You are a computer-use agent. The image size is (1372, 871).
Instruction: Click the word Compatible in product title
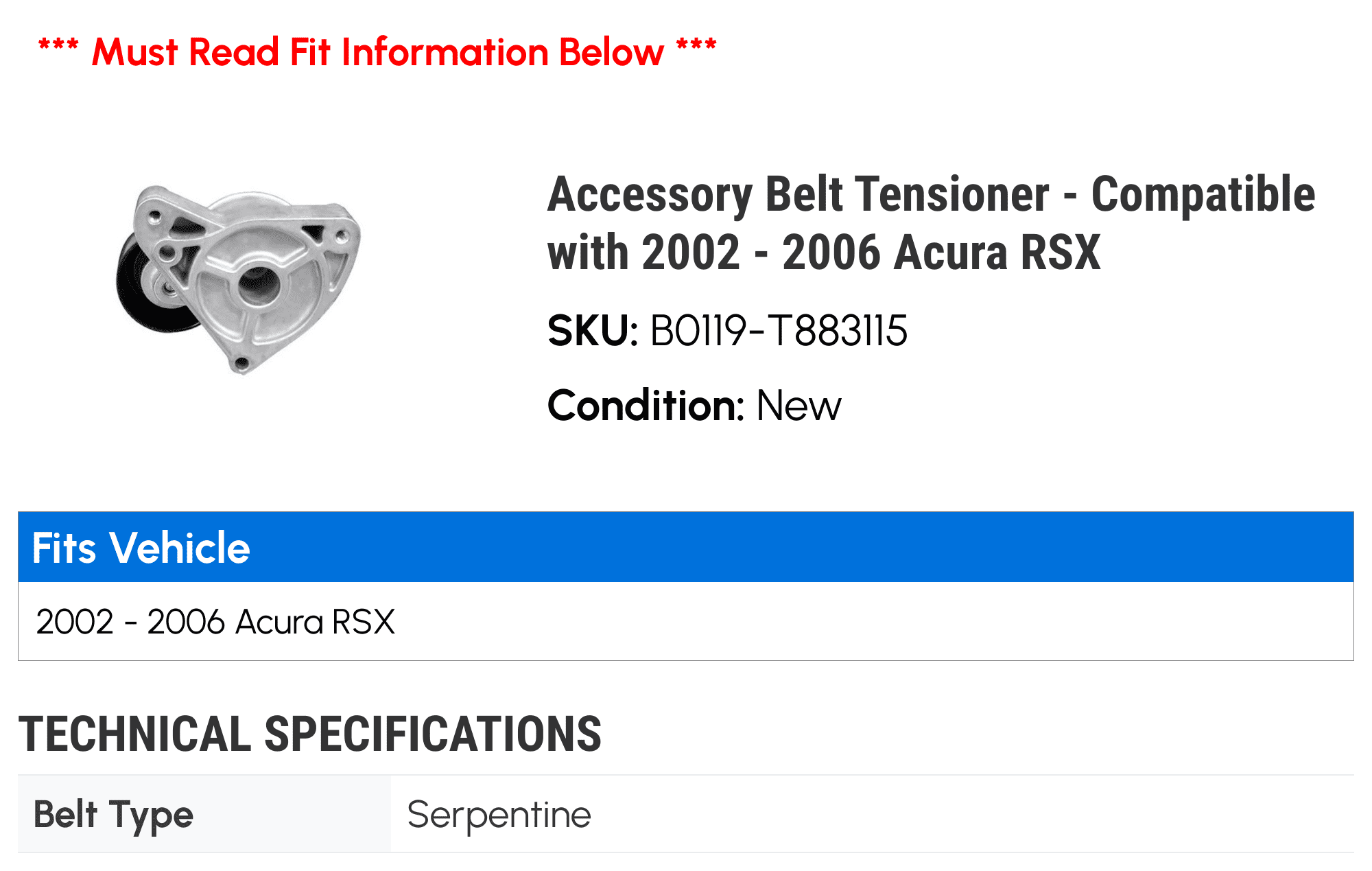[x=1203, y=194]
